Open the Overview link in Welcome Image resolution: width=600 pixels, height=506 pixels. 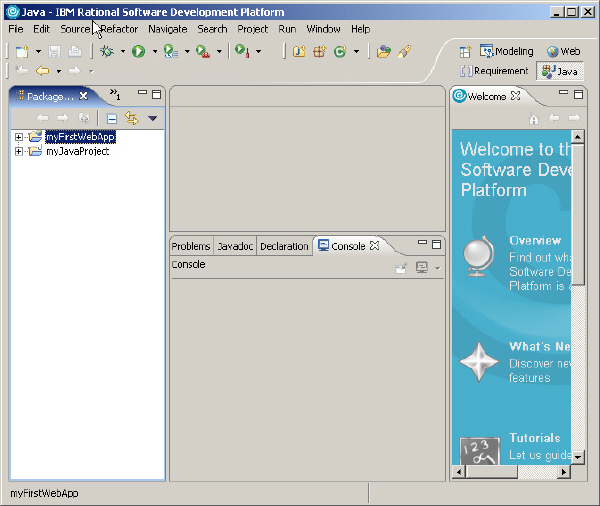coord(535,240)
